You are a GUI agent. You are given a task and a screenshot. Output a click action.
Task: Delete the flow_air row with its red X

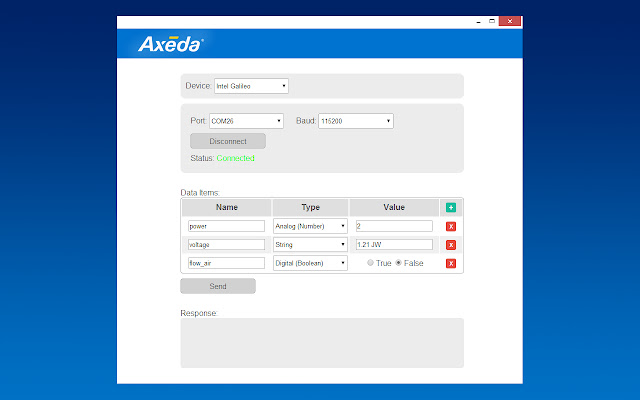(x=451, y=263)
